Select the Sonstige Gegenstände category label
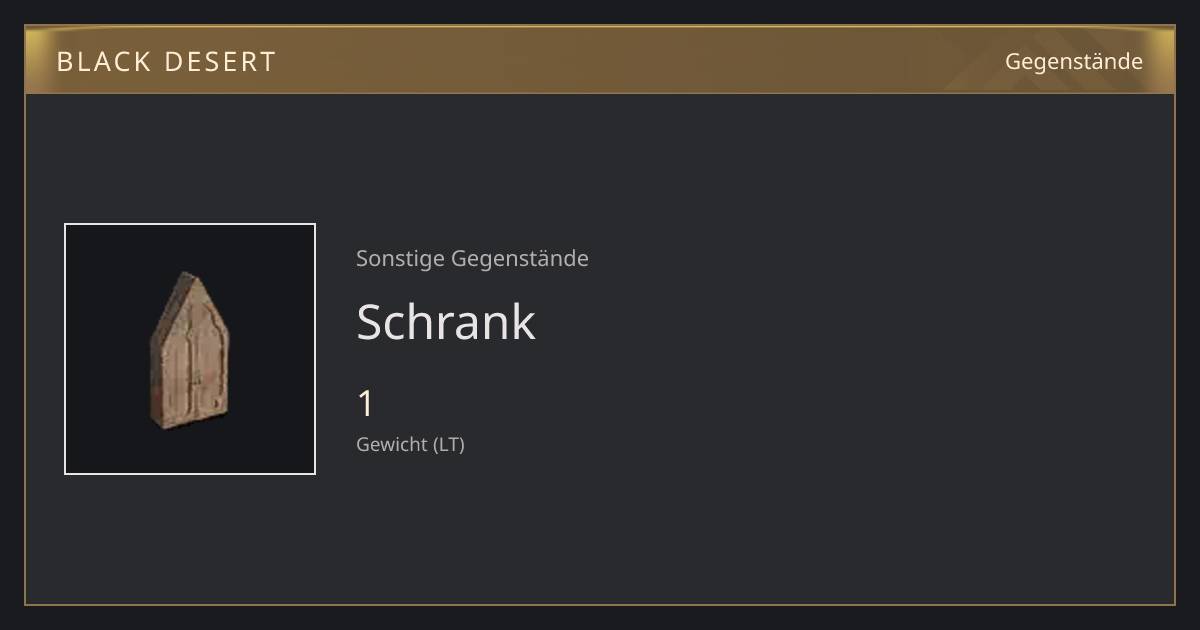This screenshot has width=1200, height=630. pos(472,259)
